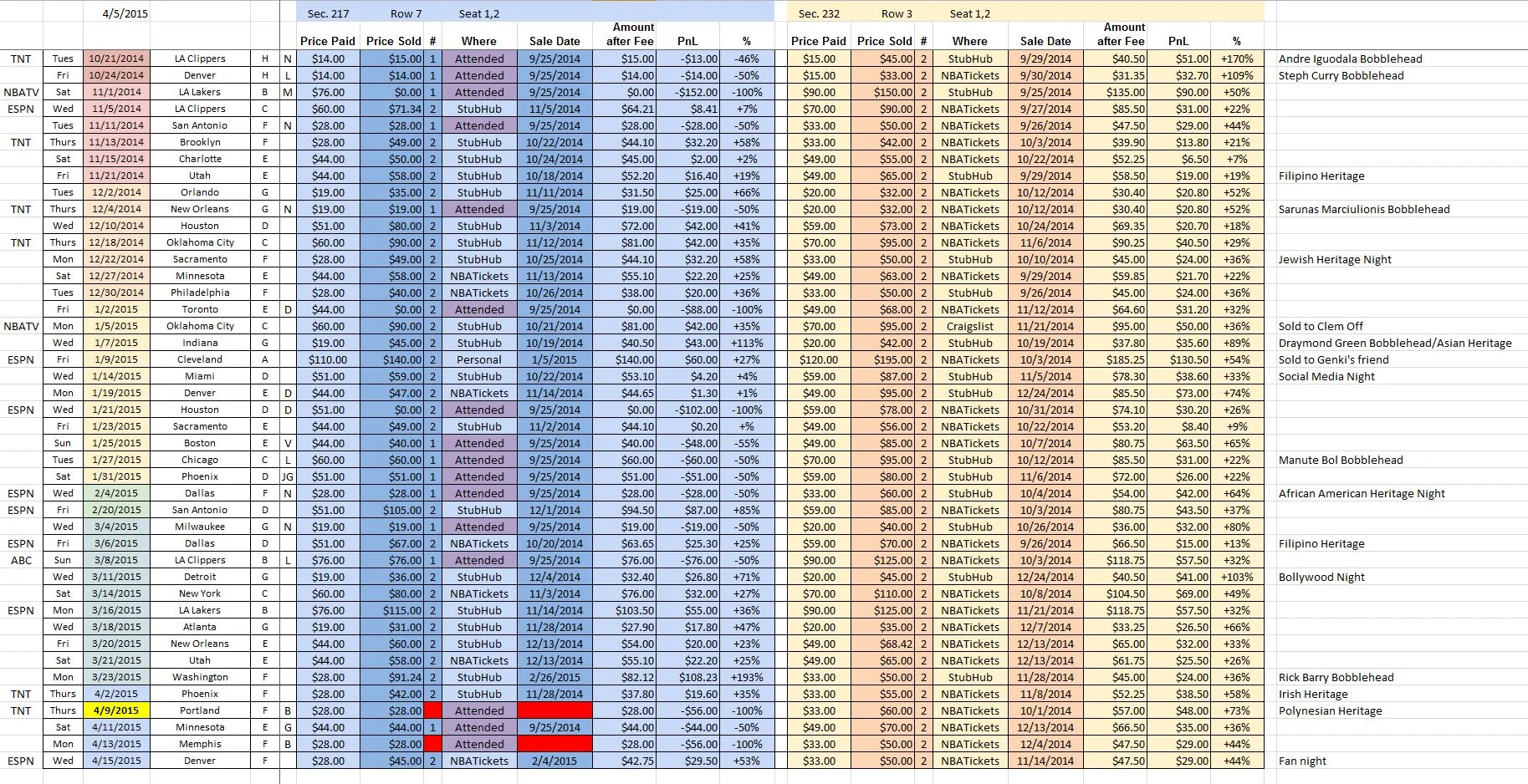
Task: Click the $130.50 PnL cell
Action: [x=1179, y=359]
